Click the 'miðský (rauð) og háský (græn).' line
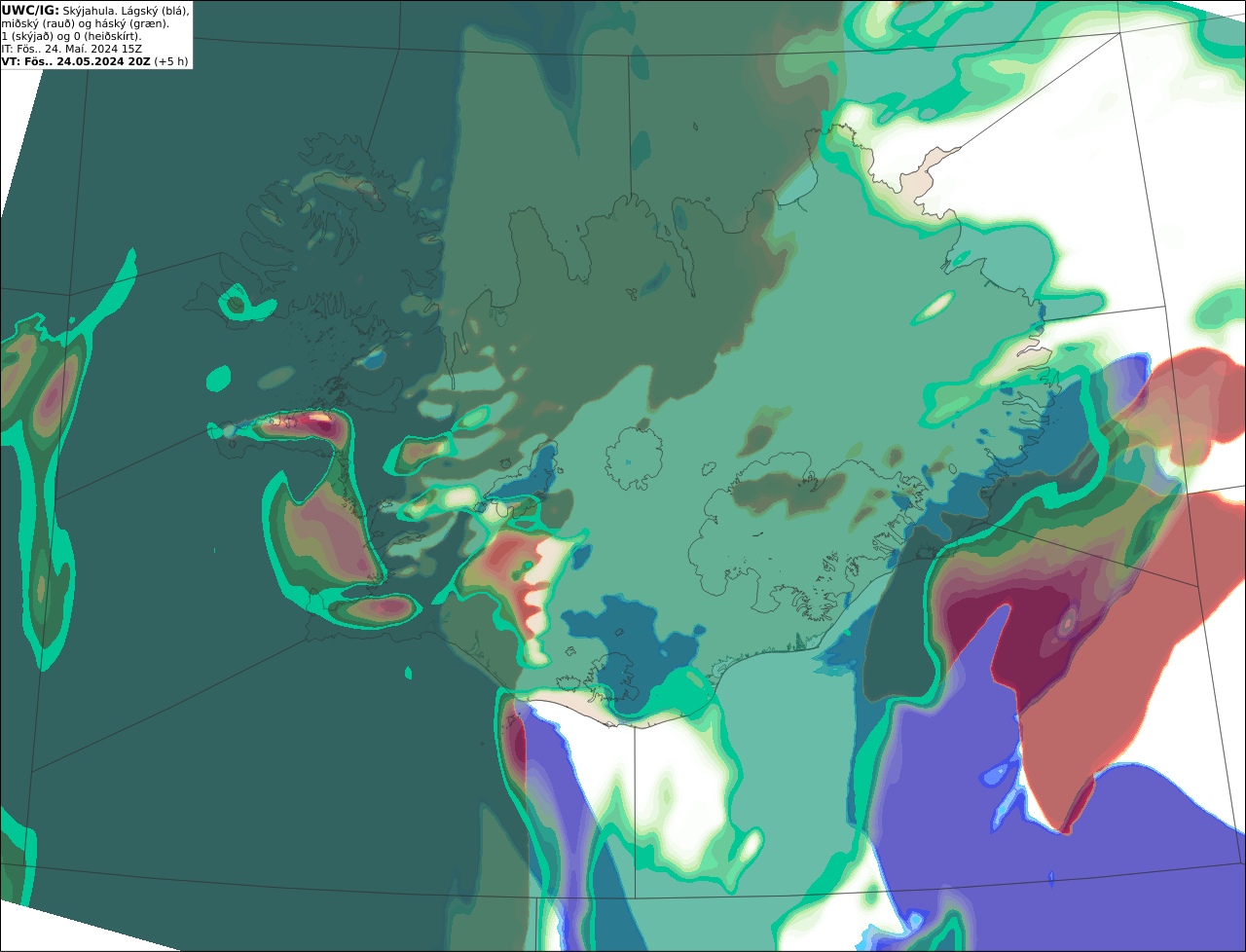The width and height of the screenshot is (1246, 952). pos(85,23)
